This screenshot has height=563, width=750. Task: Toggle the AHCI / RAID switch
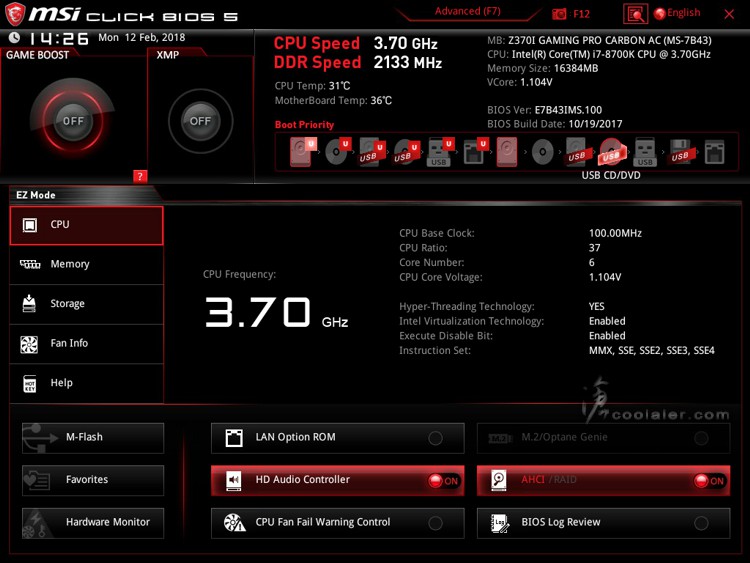604,480
